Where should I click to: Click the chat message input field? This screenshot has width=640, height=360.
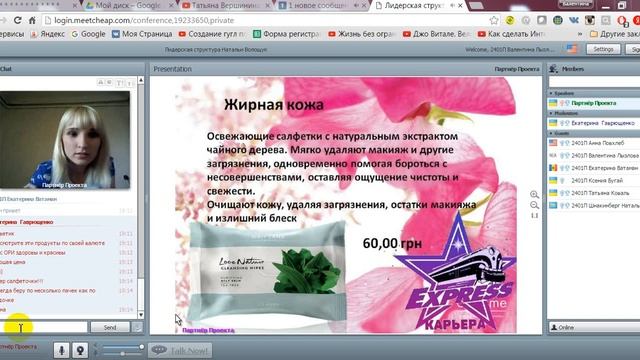43,327
